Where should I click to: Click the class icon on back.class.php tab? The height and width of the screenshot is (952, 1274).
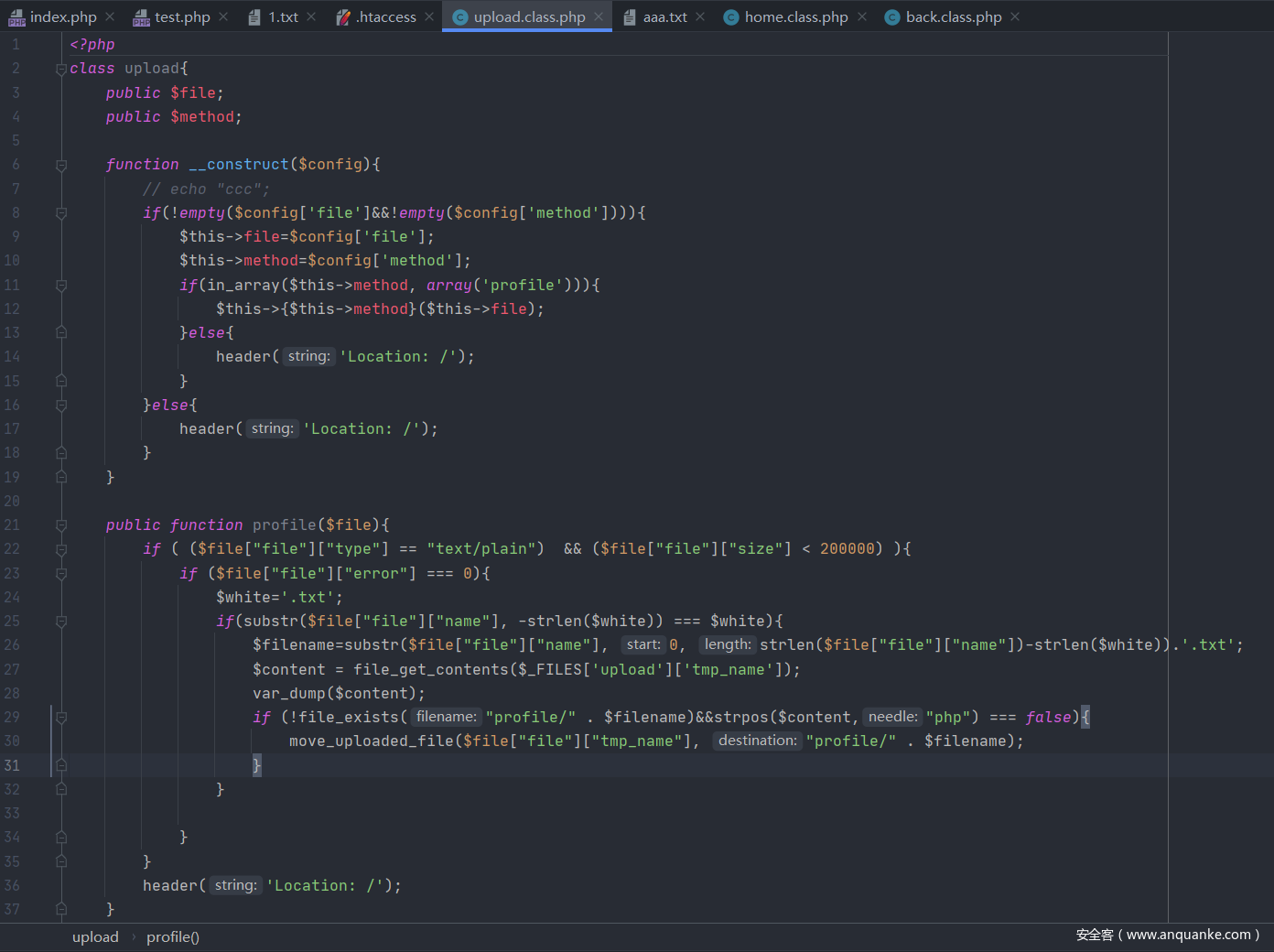tap(892, 17)
